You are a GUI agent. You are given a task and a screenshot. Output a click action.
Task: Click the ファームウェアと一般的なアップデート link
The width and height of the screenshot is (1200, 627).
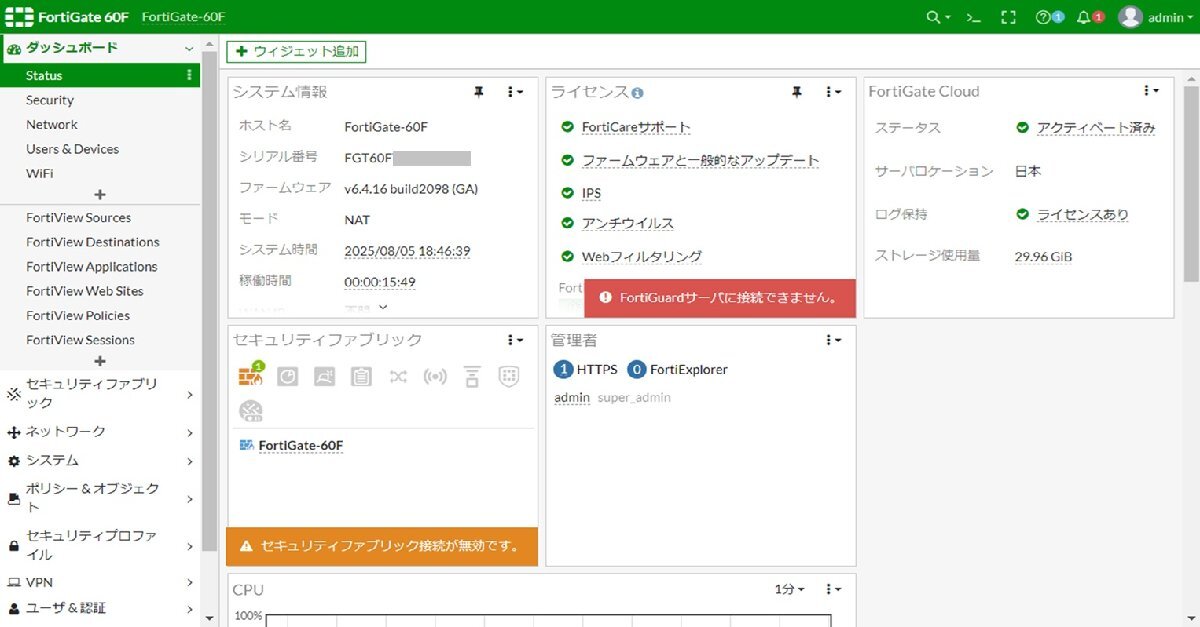click(701, 160)
